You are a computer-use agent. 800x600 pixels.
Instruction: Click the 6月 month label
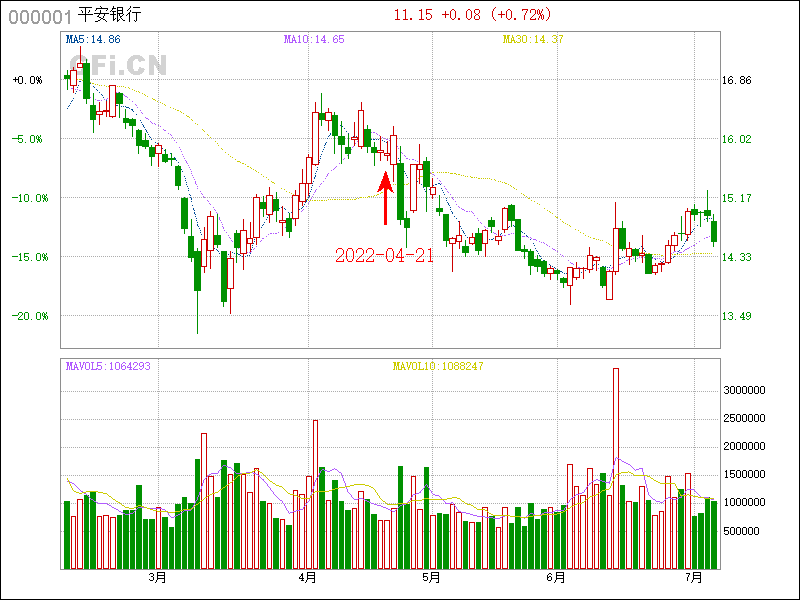coord(556,578)
